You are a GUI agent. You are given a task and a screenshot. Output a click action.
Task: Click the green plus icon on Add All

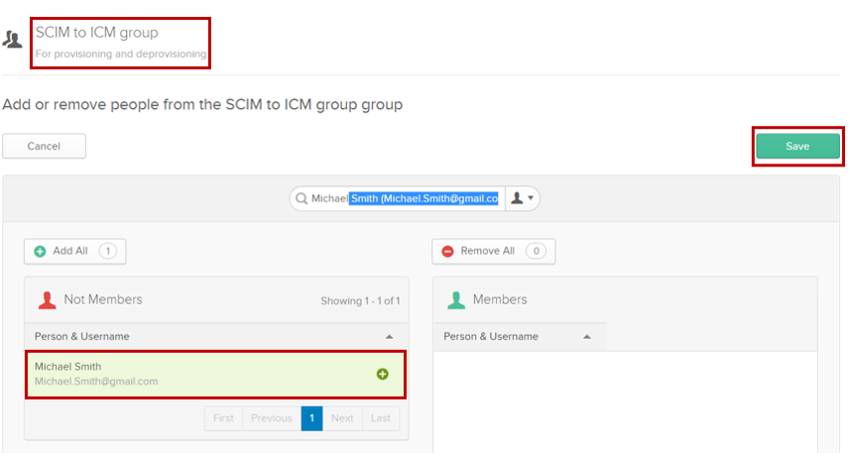click(x=40, y=251)
